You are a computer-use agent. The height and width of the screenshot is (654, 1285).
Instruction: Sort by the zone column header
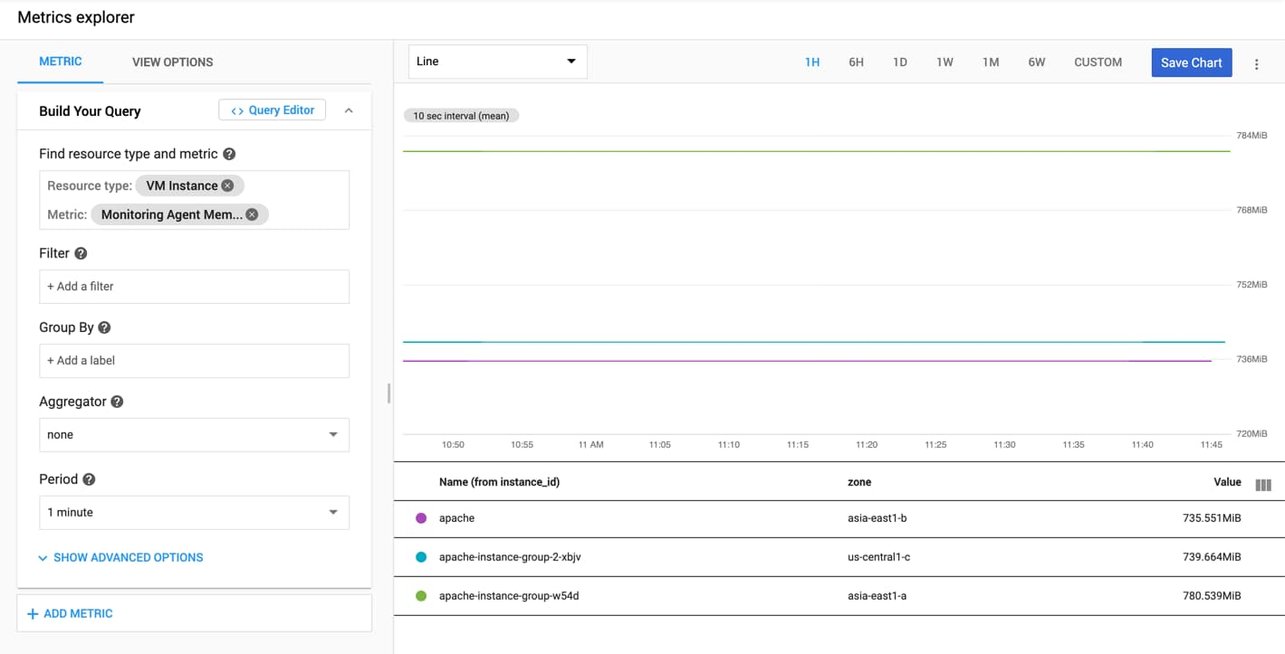click(859, 482)
